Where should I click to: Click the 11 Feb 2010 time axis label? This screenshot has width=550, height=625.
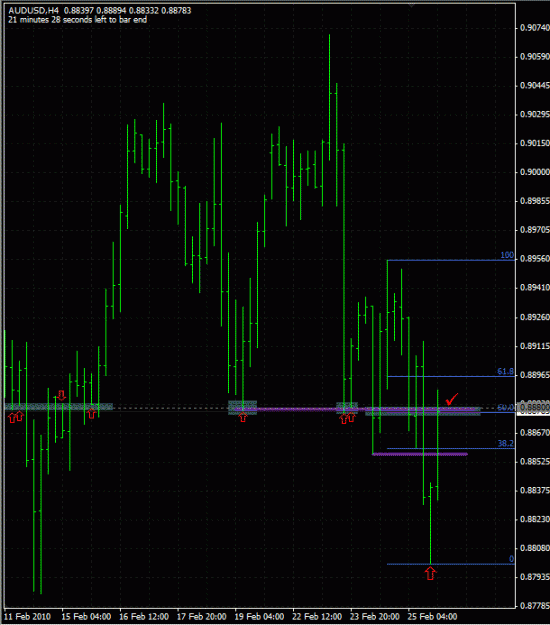[27, 617]
